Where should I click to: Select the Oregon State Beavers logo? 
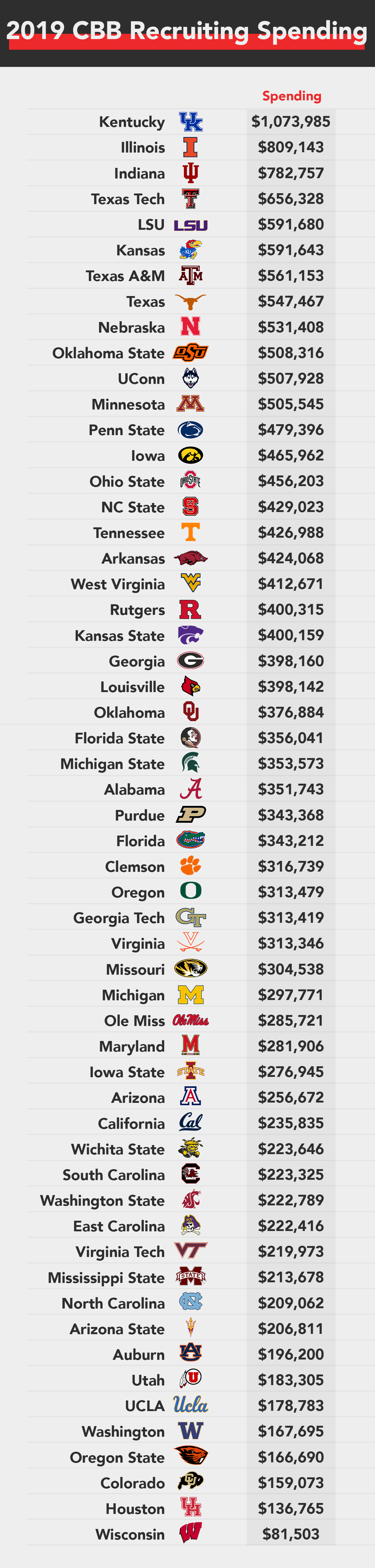point(190,1457)
